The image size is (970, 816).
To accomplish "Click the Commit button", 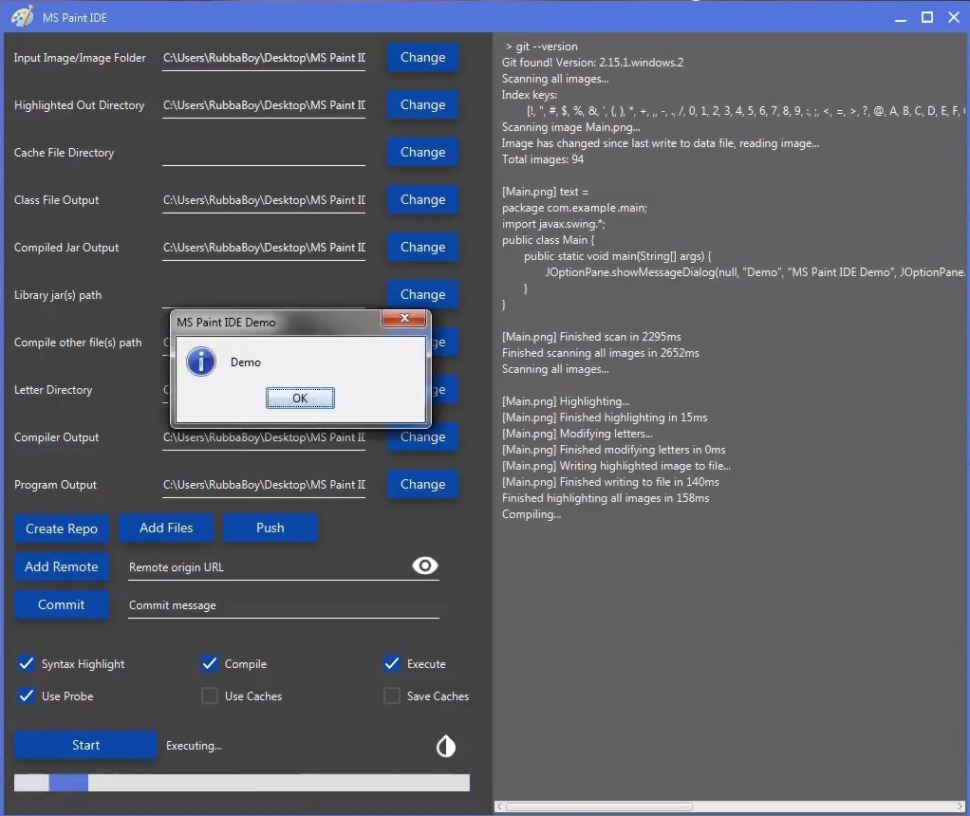I will (61, 604).
